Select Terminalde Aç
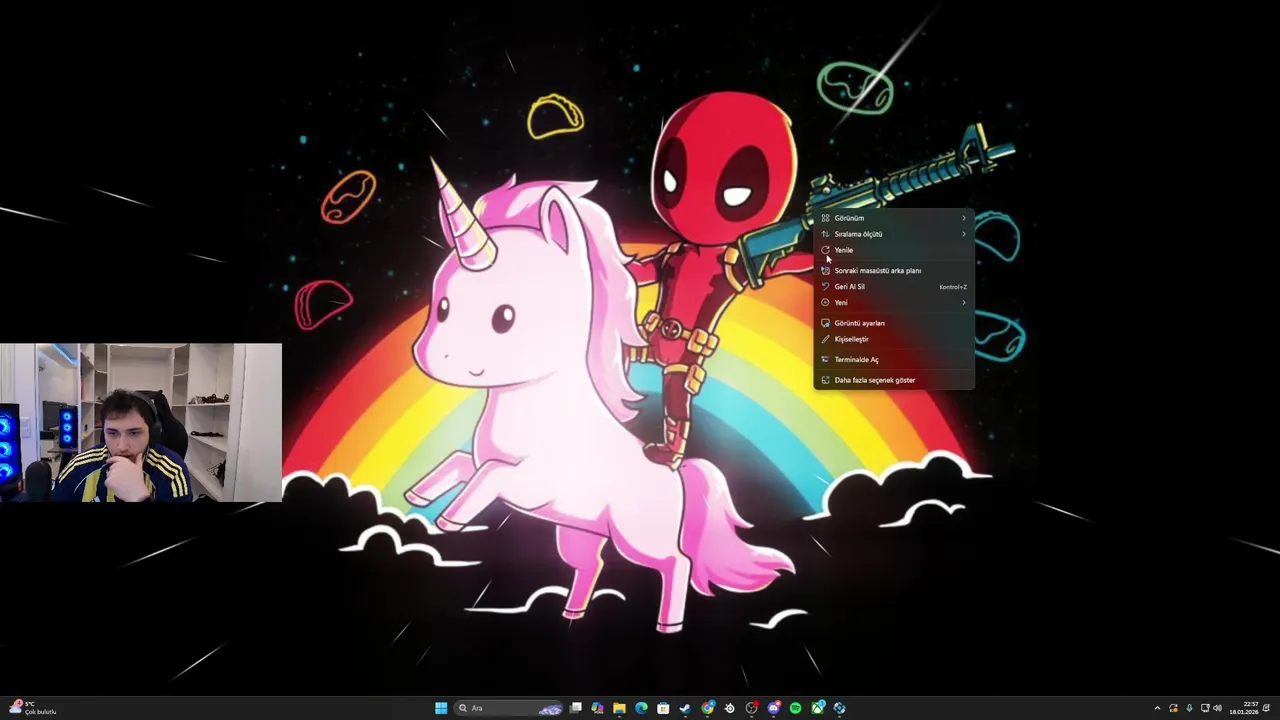 894,359
